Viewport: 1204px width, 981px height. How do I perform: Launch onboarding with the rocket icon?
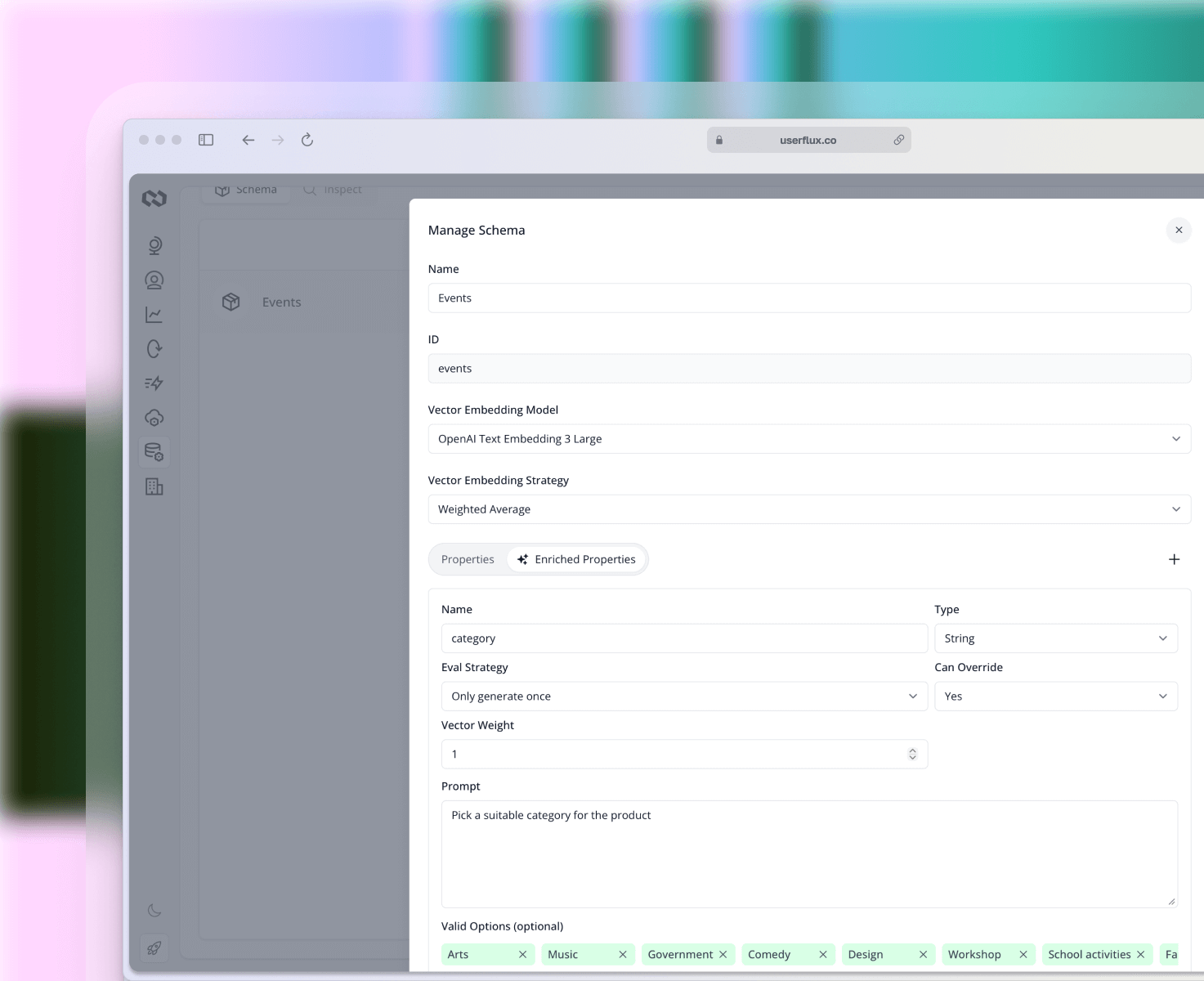(154, 947)
